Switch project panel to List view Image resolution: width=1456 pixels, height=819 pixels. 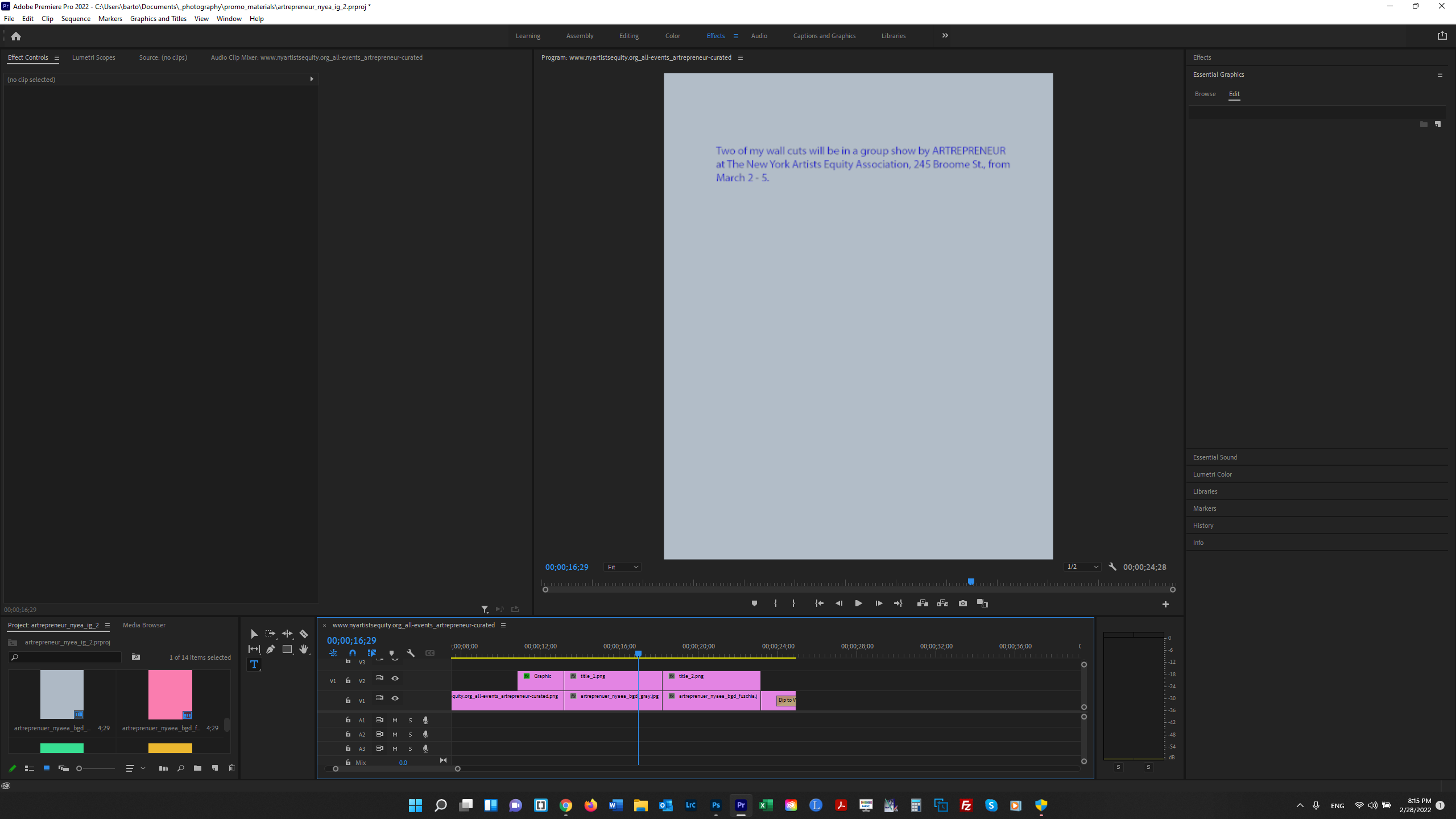tap(30, 768)
